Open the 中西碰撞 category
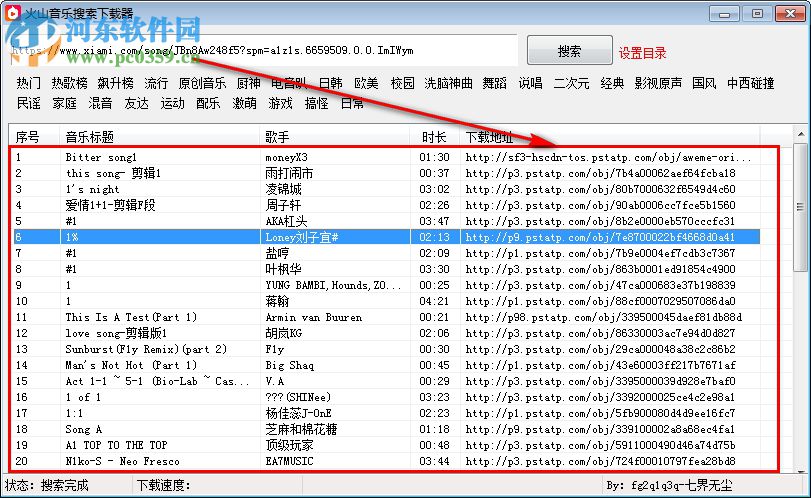 point(750,83)
